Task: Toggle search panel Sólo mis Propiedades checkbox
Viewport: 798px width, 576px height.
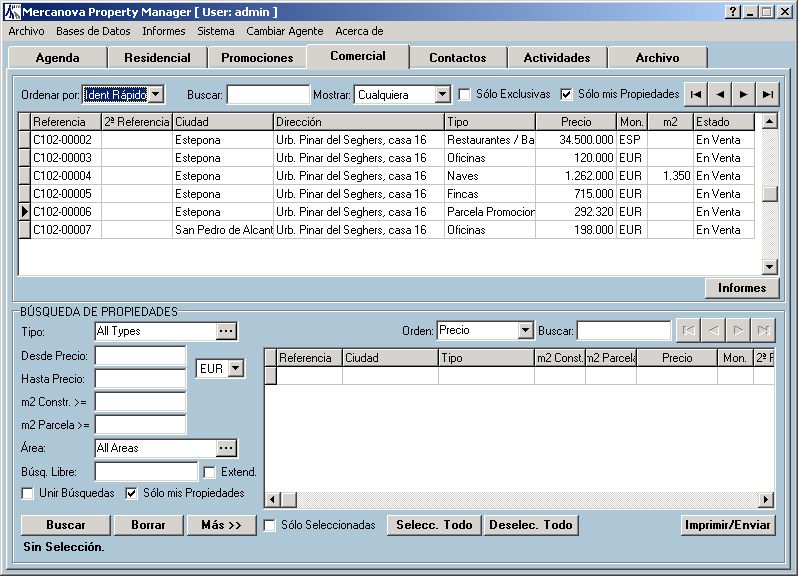Action: (131, 494)
